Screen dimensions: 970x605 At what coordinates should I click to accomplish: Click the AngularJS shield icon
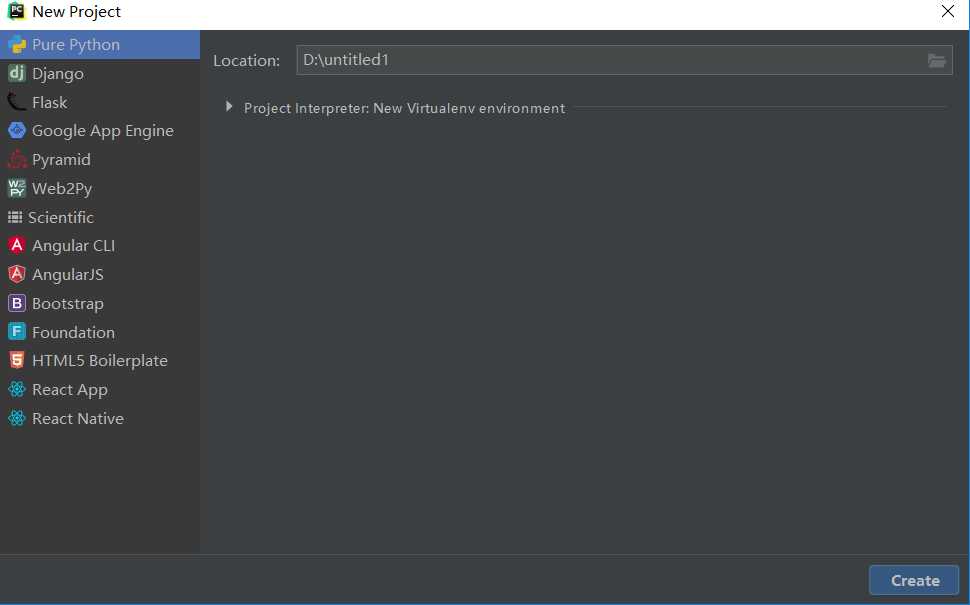(17, 274)
